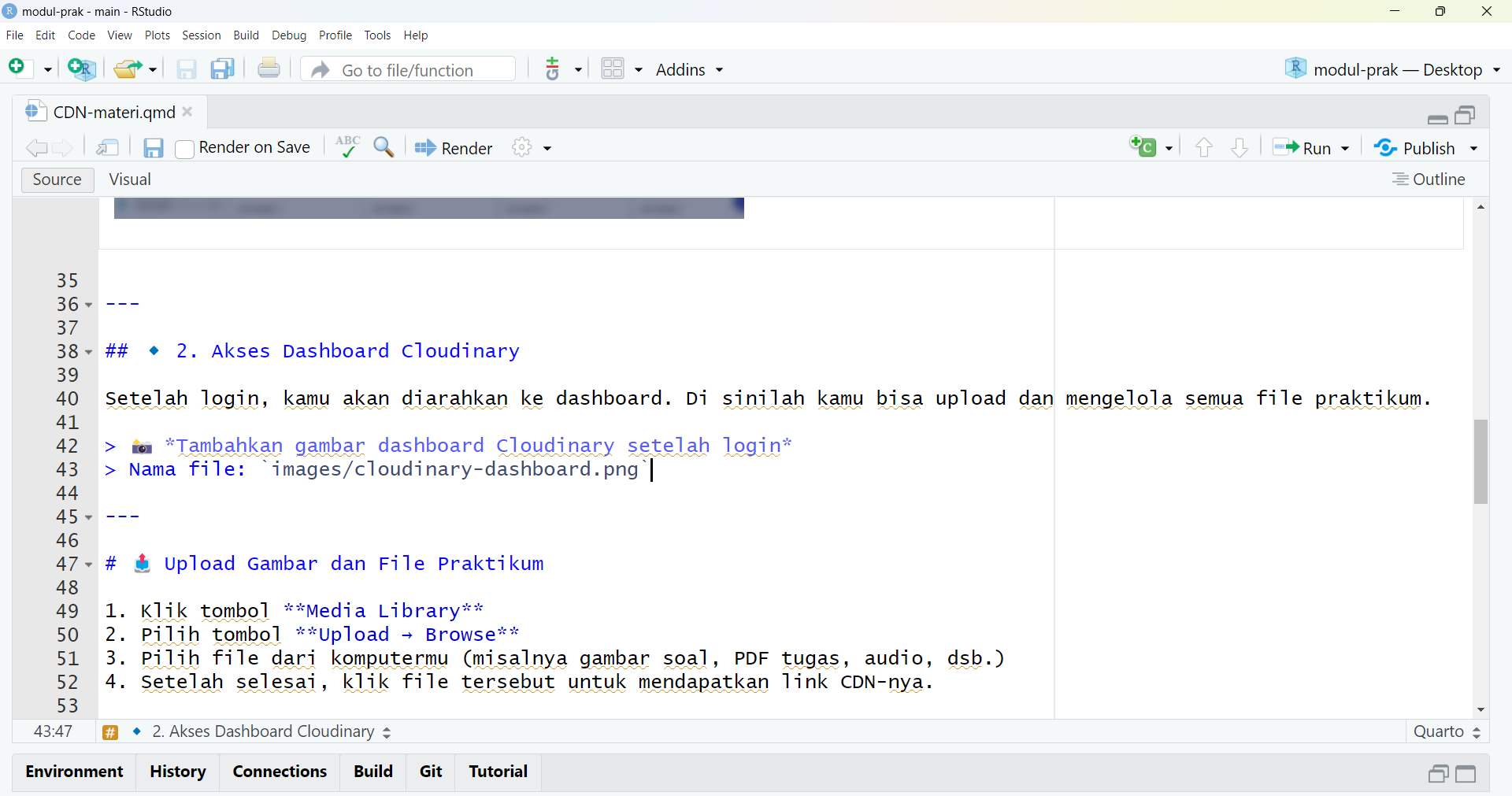This screenshot has width=1512, height=796.
Task: Click the spell check ABC icon
Action: click(347, 147)
